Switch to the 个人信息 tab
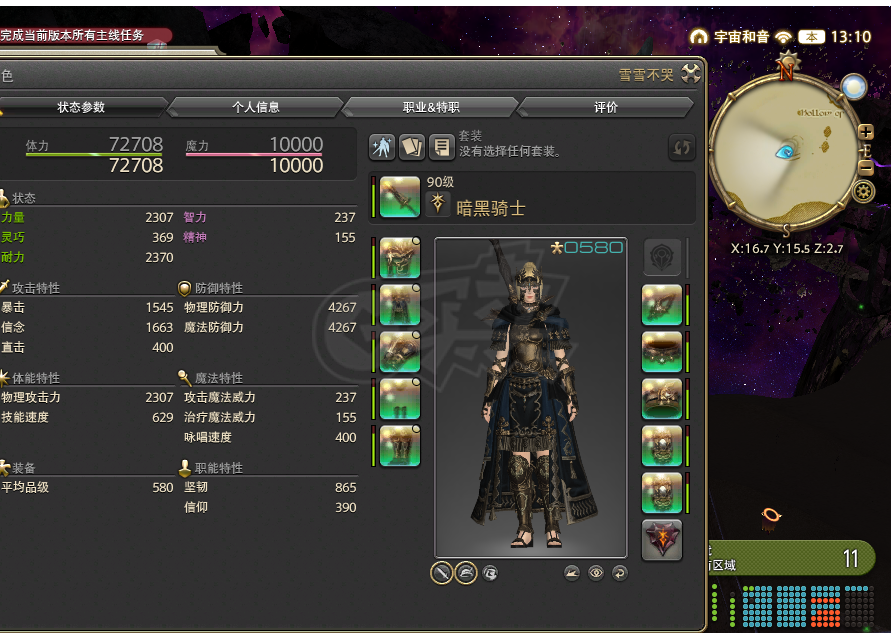The height and width of the screenshot is (633, 891). 256,107
